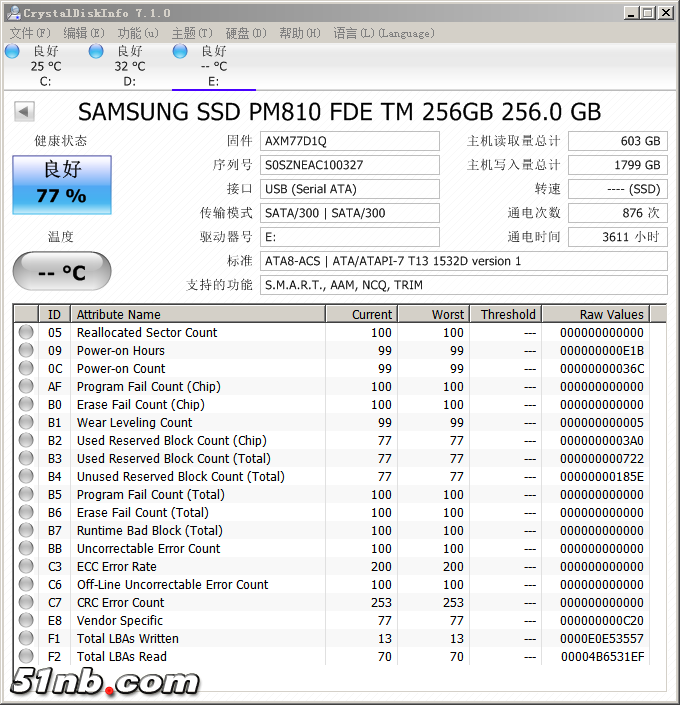The width and height of the screenshot is (680, 705).
Task: Click status circle for Vendor Specific
Action: [26, 620]
